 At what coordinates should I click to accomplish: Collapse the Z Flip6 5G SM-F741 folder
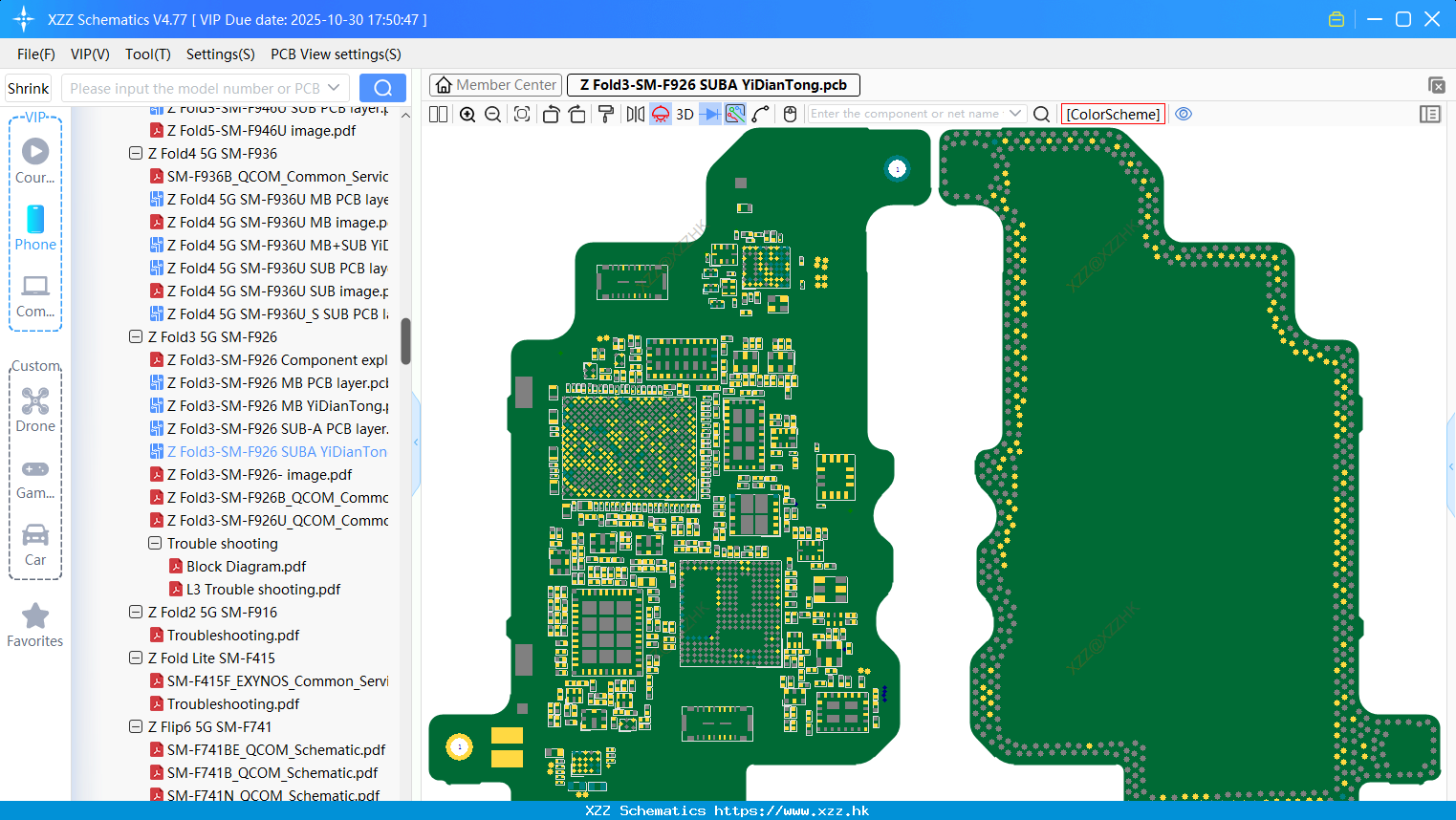click(x=136, y=726)
